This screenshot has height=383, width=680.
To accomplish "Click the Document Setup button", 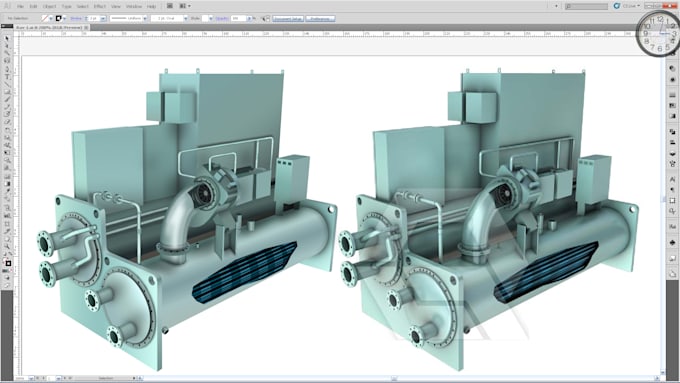I will (288, 19).
